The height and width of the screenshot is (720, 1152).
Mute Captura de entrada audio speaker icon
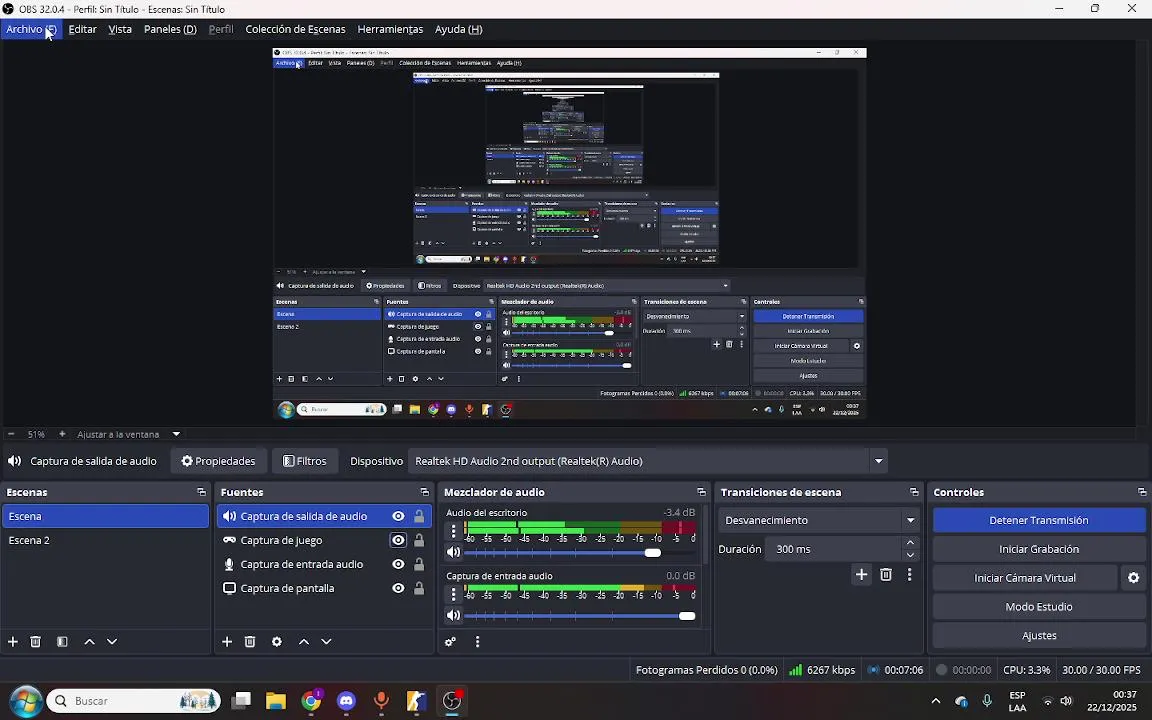pyautogui.click(x=453, y=616)
